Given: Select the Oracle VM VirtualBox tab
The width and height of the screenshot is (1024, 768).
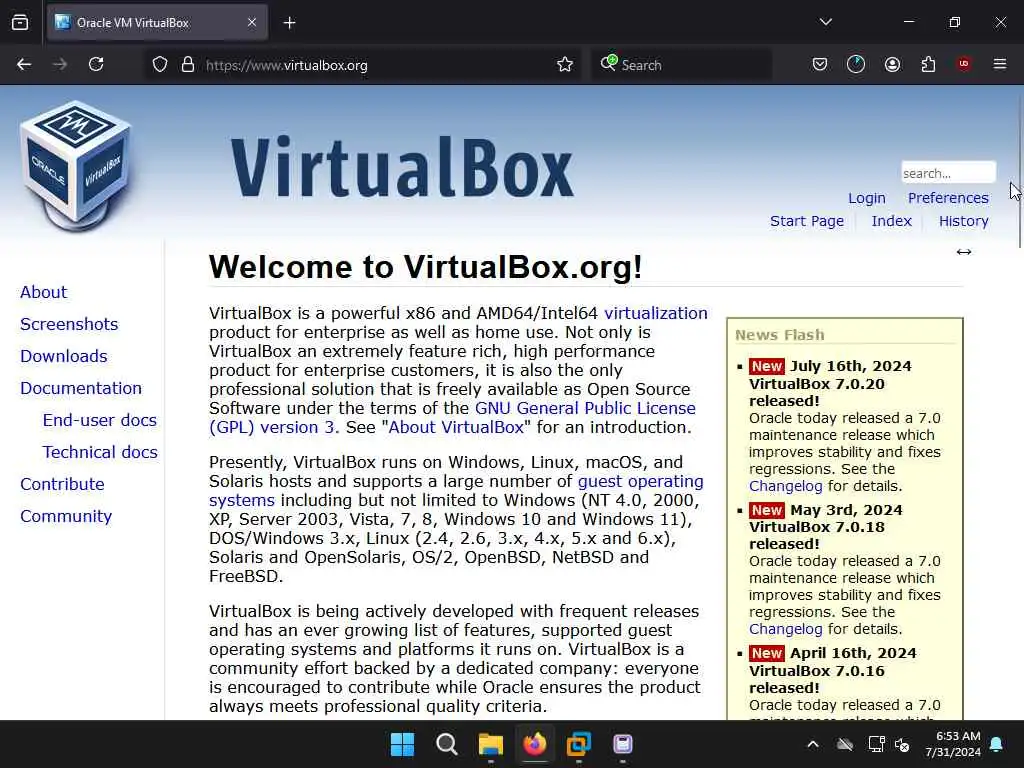Looking at the screenshot, I should coord(157,23).
